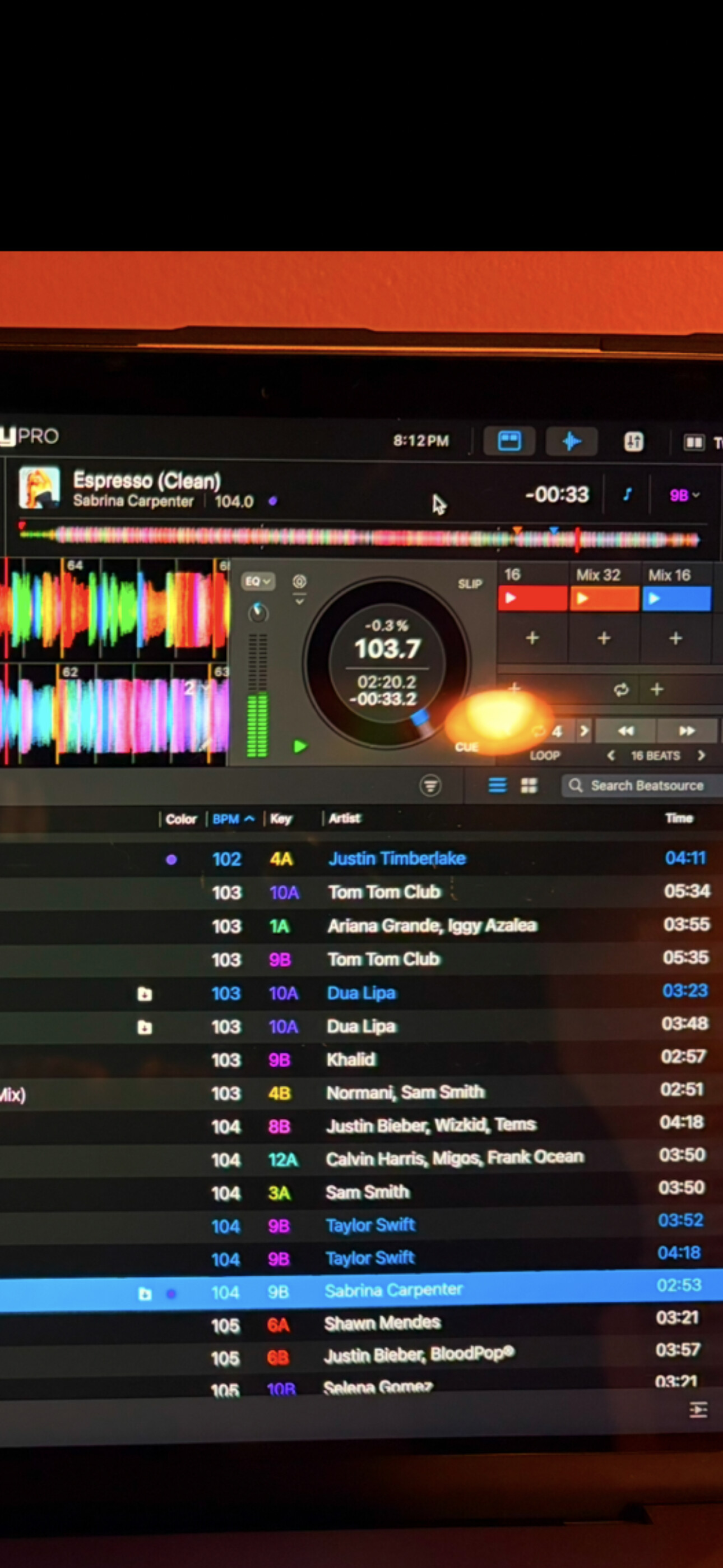Select Taylor Swift track lasting 04:18
Viewport: 723px width, 1568px height.
tap(361, 1257)
